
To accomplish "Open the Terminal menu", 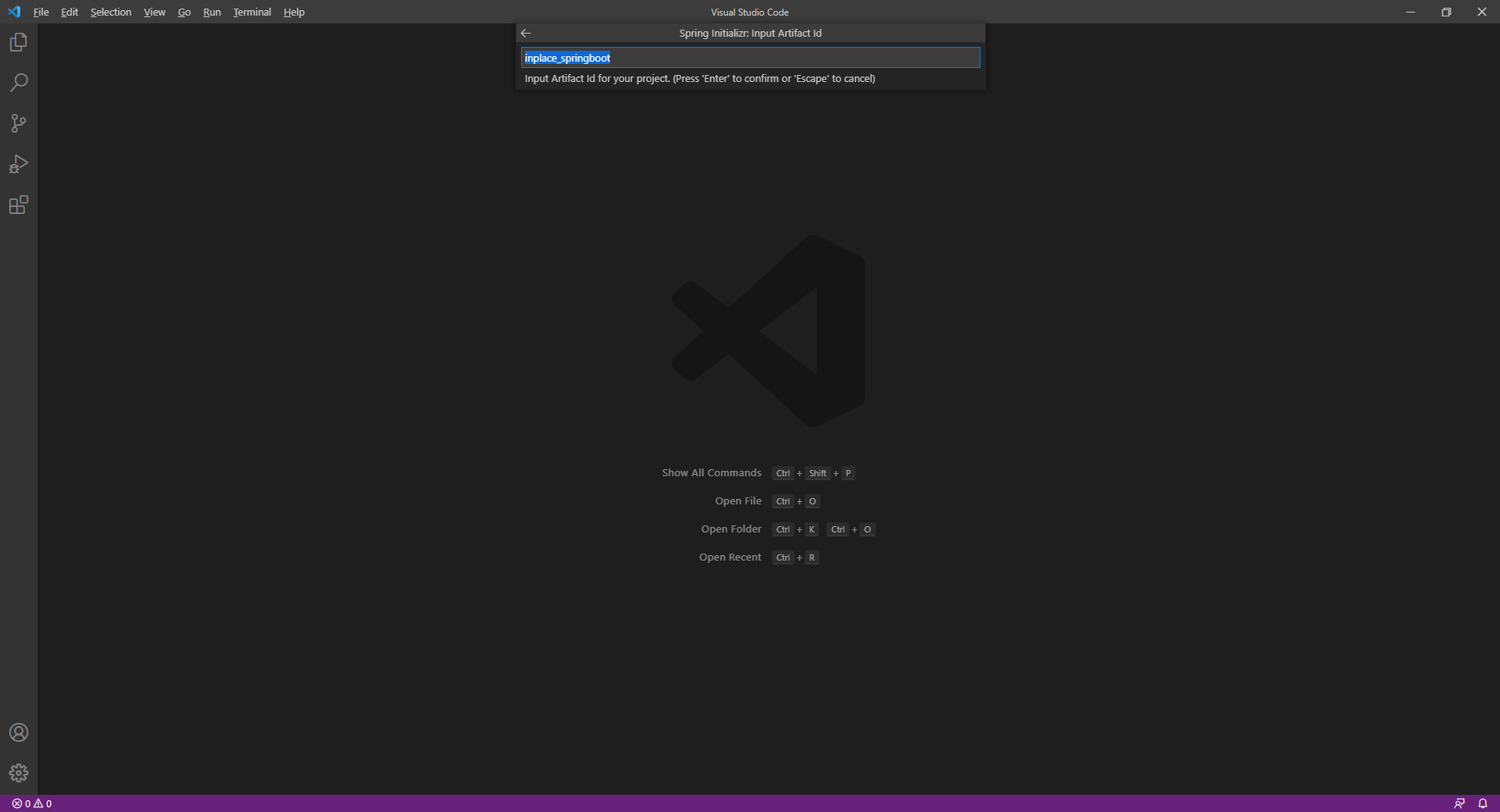I will pos(252,12).
